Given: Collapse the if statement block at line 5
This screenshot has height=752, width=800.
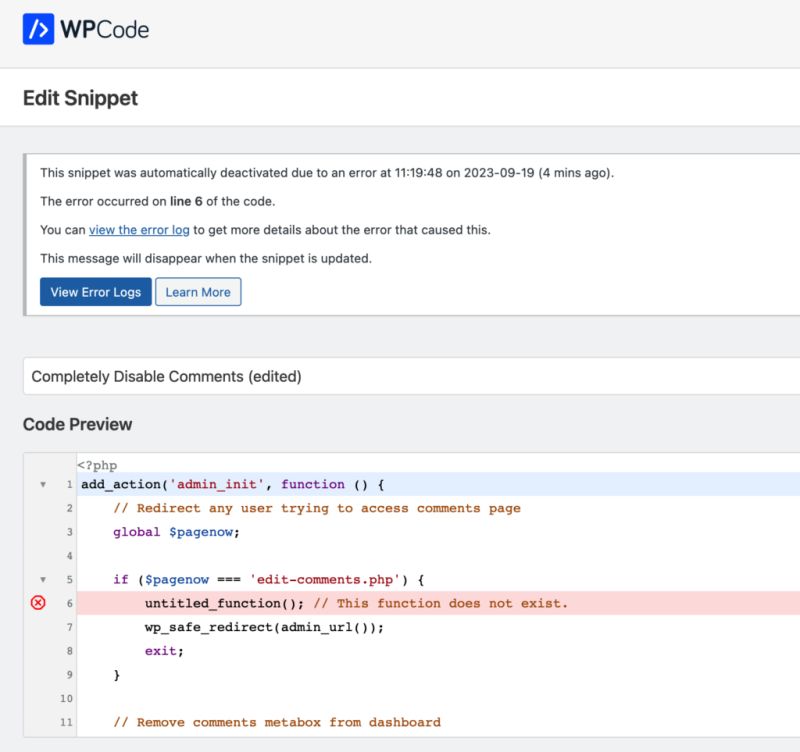Looking at the screenshot, I should click(x=42, y=579).
